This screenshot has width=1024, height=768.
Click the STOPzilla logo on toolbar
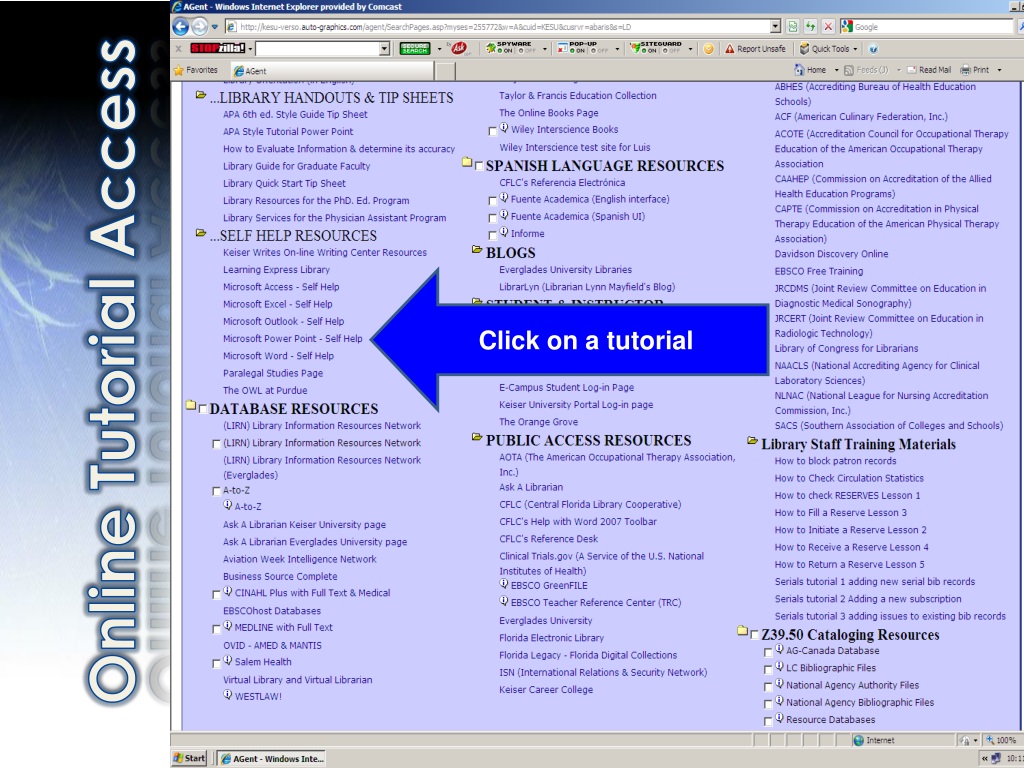pos(217,48)
